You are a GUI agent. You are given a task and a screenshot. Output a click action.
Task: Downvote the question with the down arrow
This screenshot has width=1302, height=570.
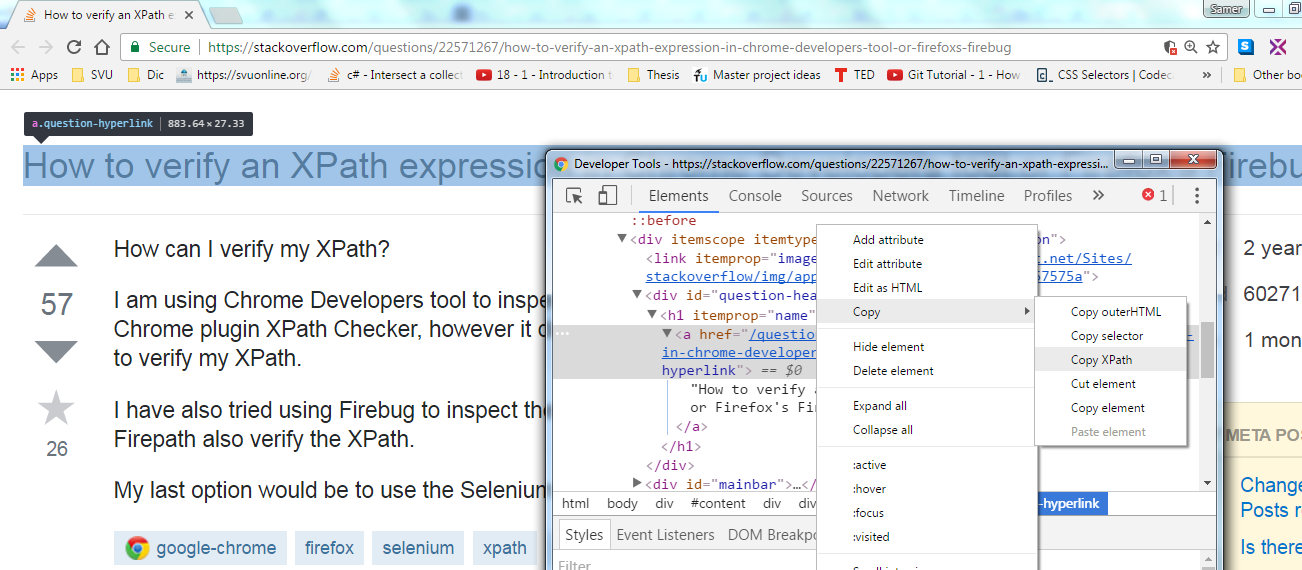(56, 351)
